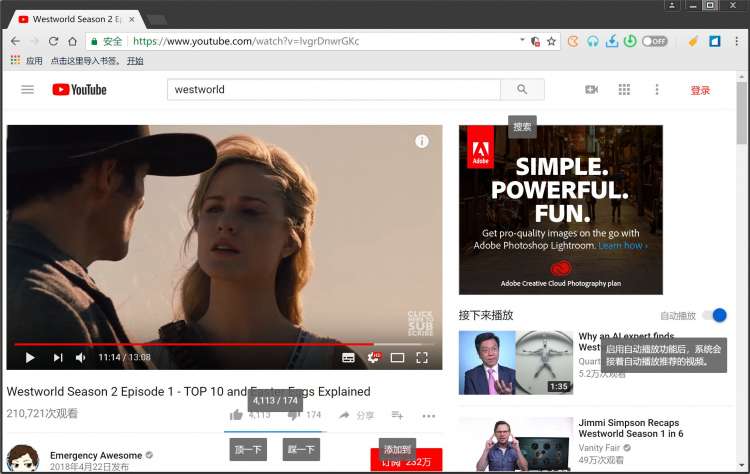Open the YouTube apps grid icon
This screenshot has height=474, width=750.
coord(624,89)
